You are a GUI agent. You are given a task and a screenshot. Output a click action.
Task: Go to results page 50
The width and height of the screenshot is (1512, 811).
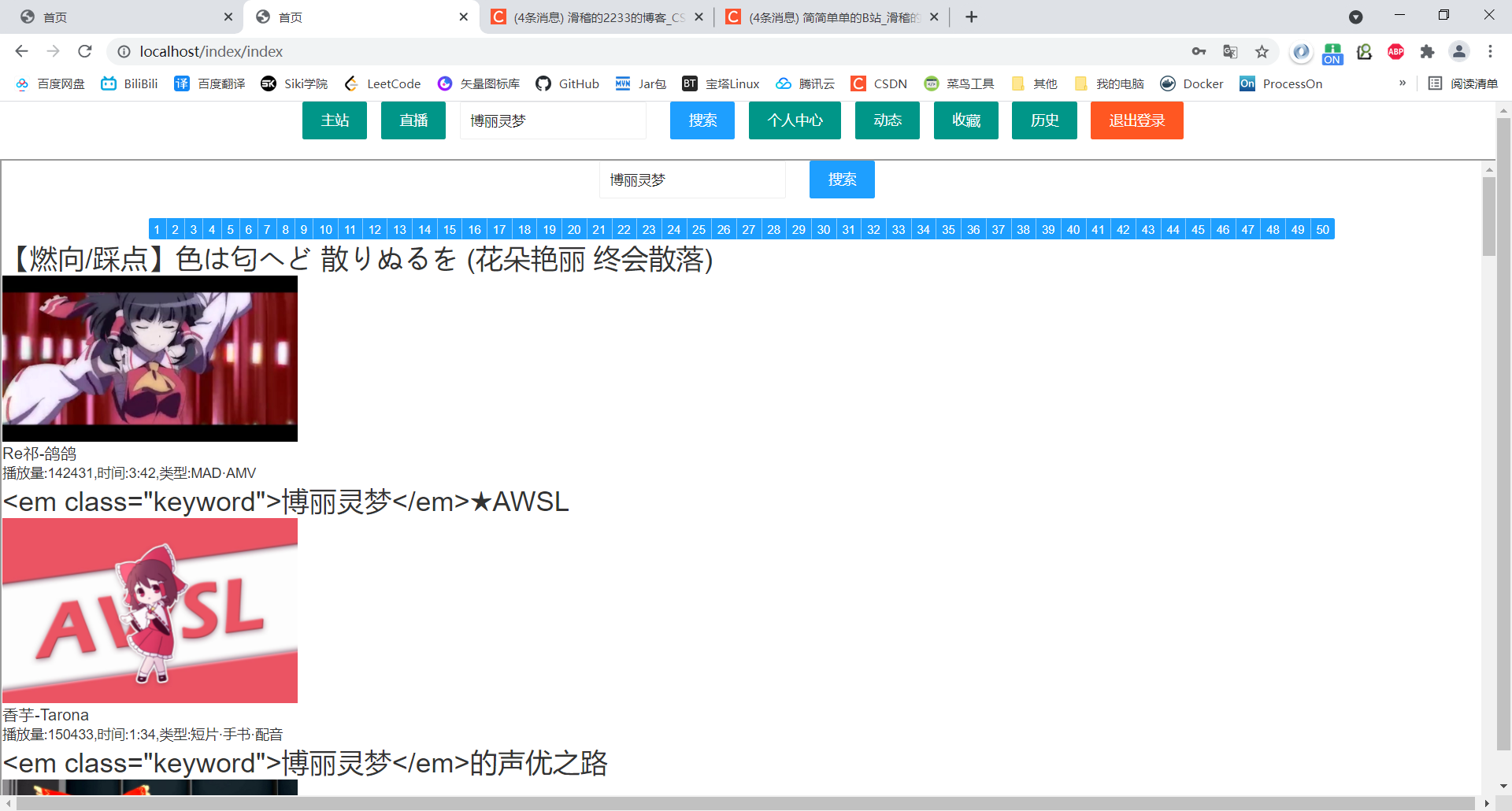(1322, 229)
